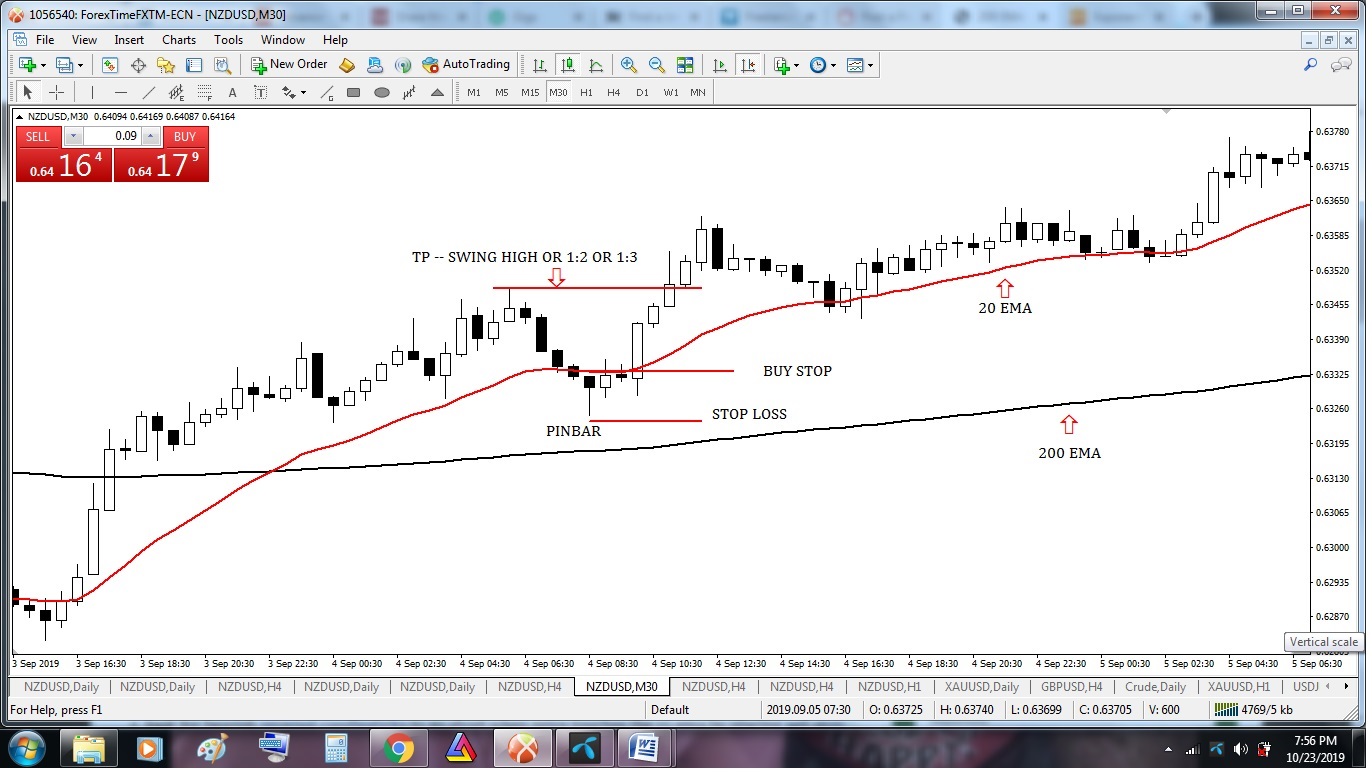This screenshot has width=1372, height=776.
Task: Select the Cursor tool
Action: pos(27,92)
